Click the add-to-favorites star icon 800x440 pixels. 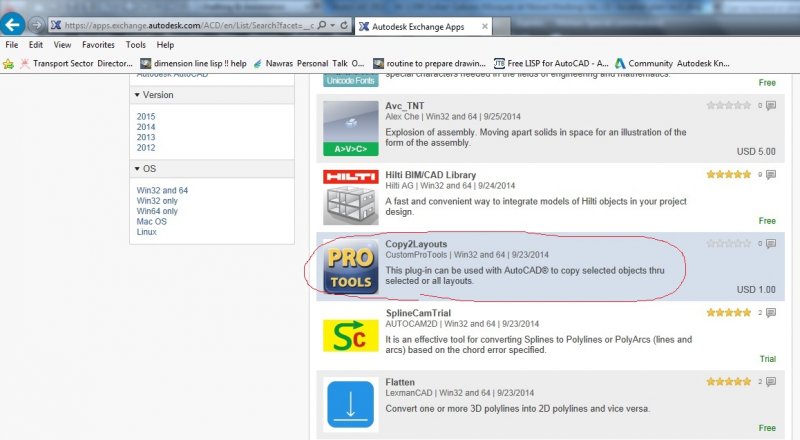8,64
